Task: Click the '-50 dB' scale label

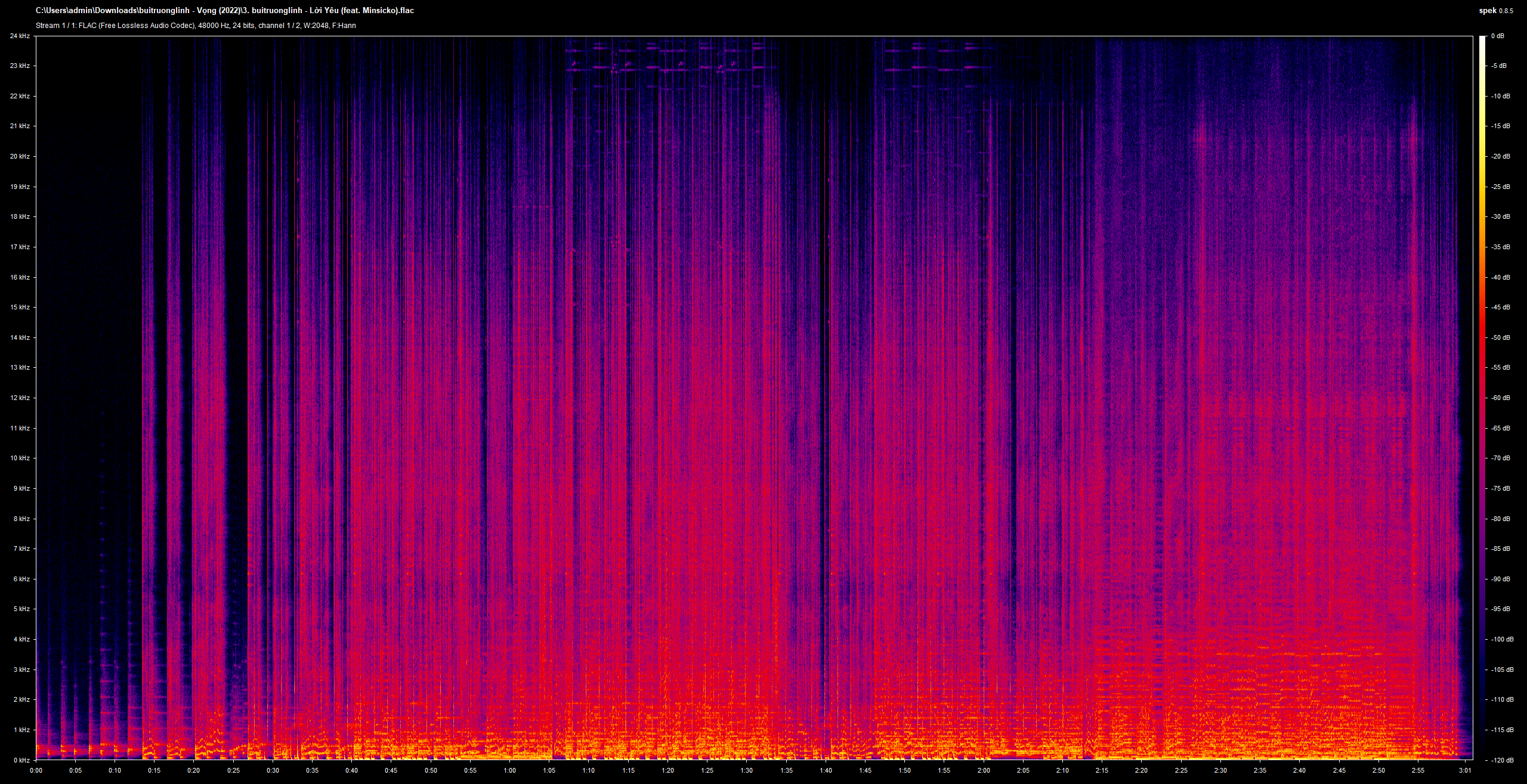Action: point(1501,337)
